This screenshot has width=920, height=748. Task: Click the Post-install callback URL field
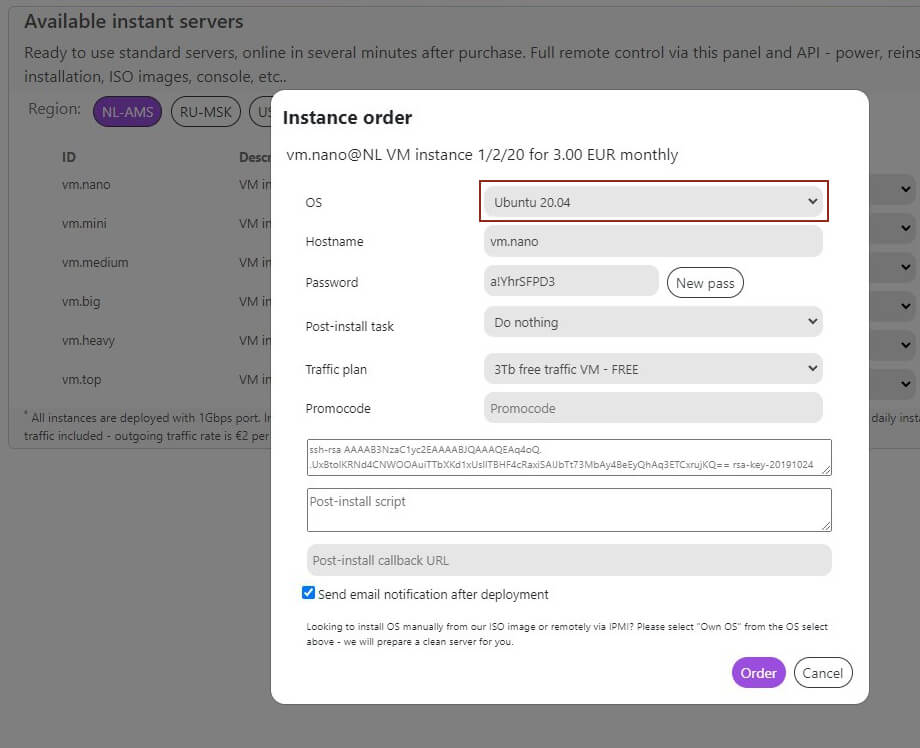pyautogui.click(x=569, y=560)
